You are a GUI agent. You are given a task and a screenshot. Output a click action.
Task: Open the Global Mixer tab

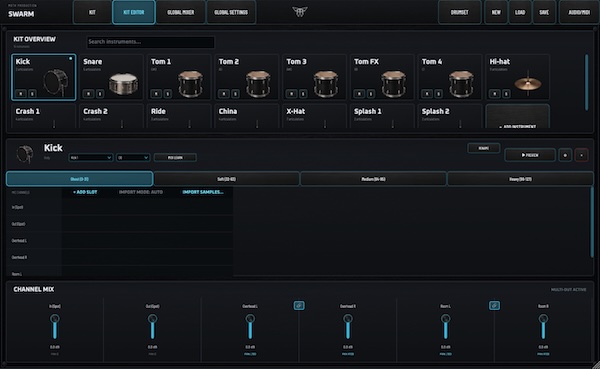pyautogui.click(x=181, y=12)
